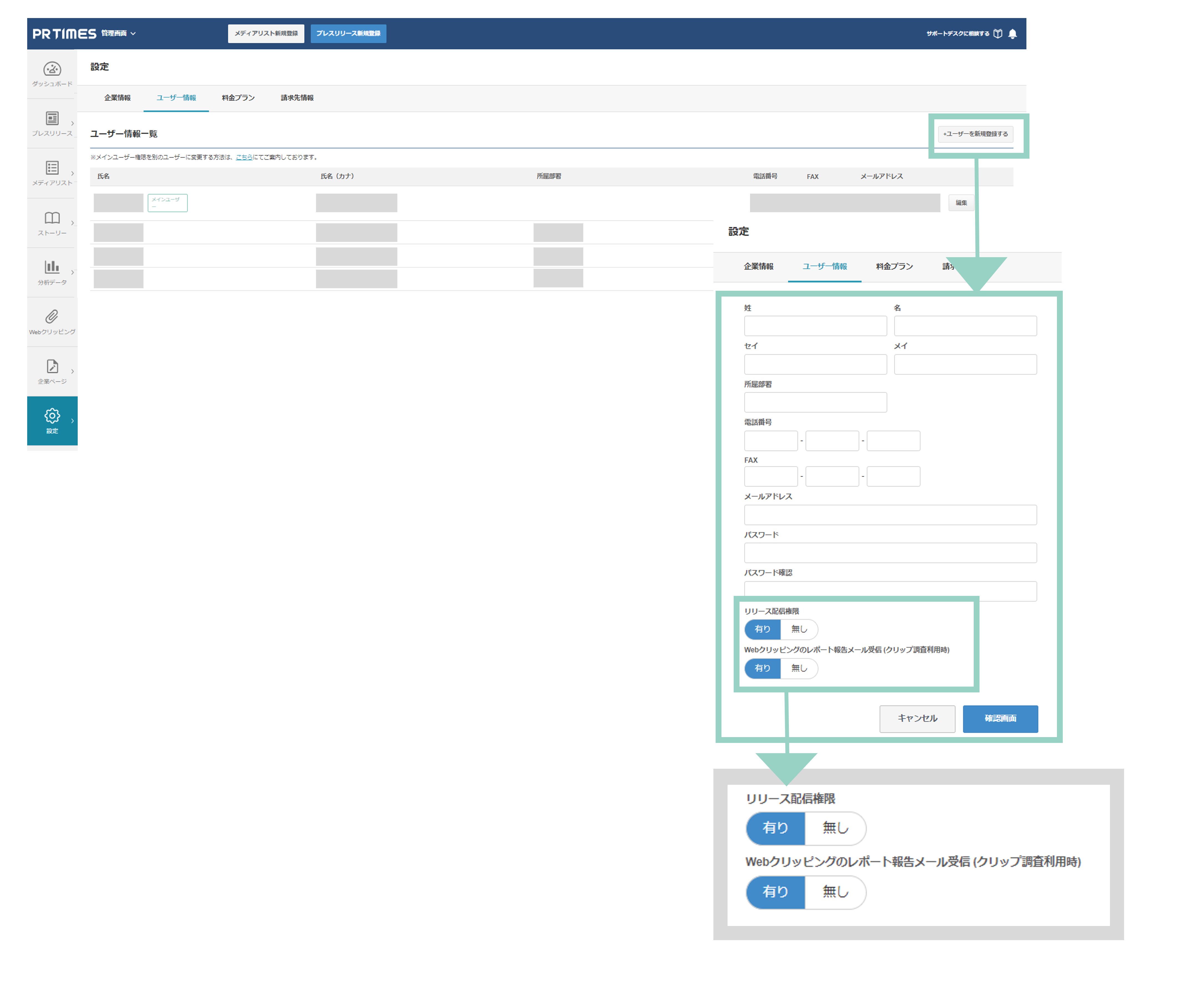Click the PR TIMES logo

(x=64, y=34)
